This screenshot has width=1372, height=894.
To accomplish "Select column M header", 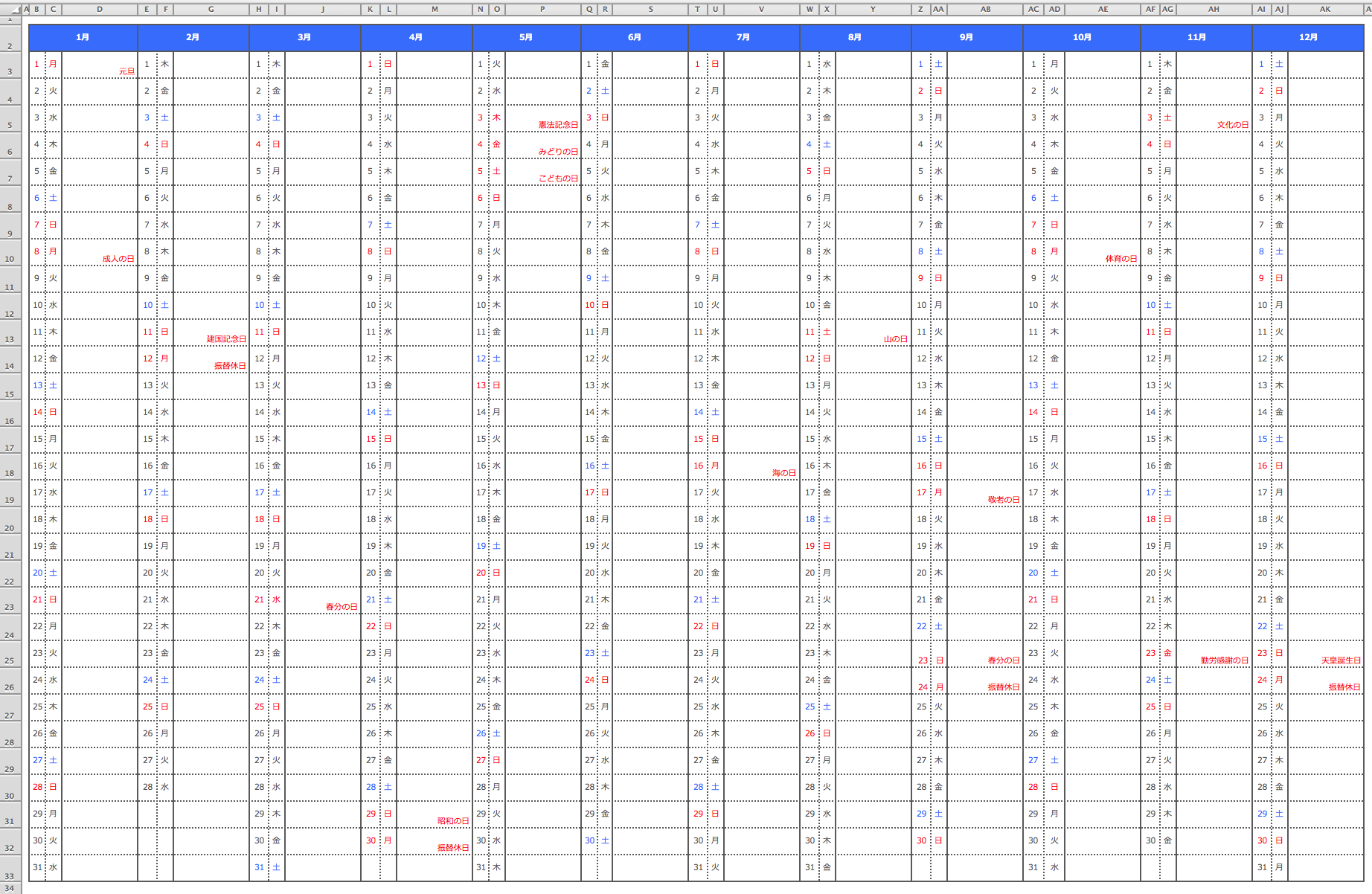I will pyautogui.click(x=435, y=10).
